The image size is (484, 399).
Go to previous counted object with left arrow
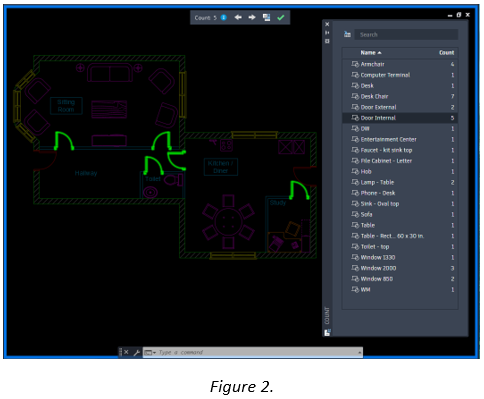[x=238, y=17]
